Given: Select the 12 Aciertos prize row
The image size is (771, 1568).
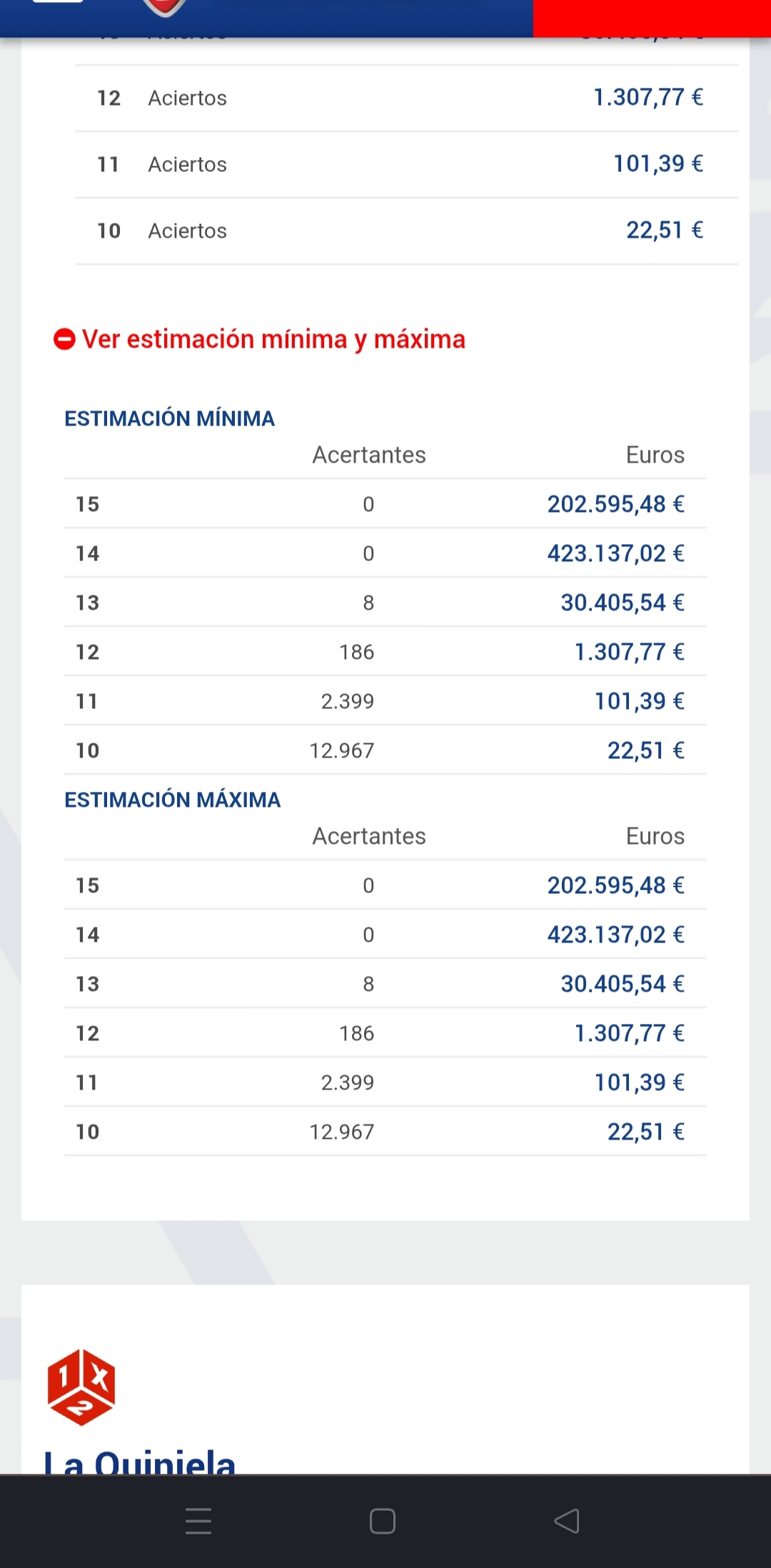Looking at the screenshot, I should point(405,98).
